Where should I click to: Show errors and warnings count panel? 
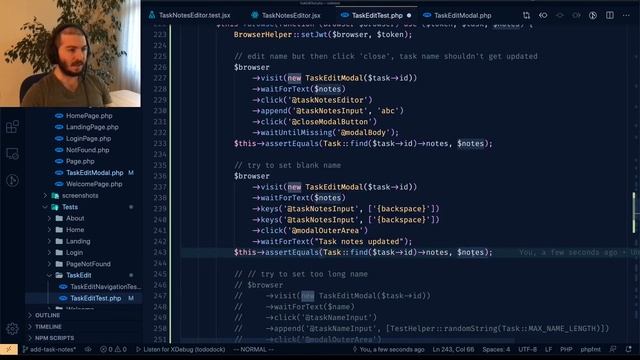pos(113,349)
